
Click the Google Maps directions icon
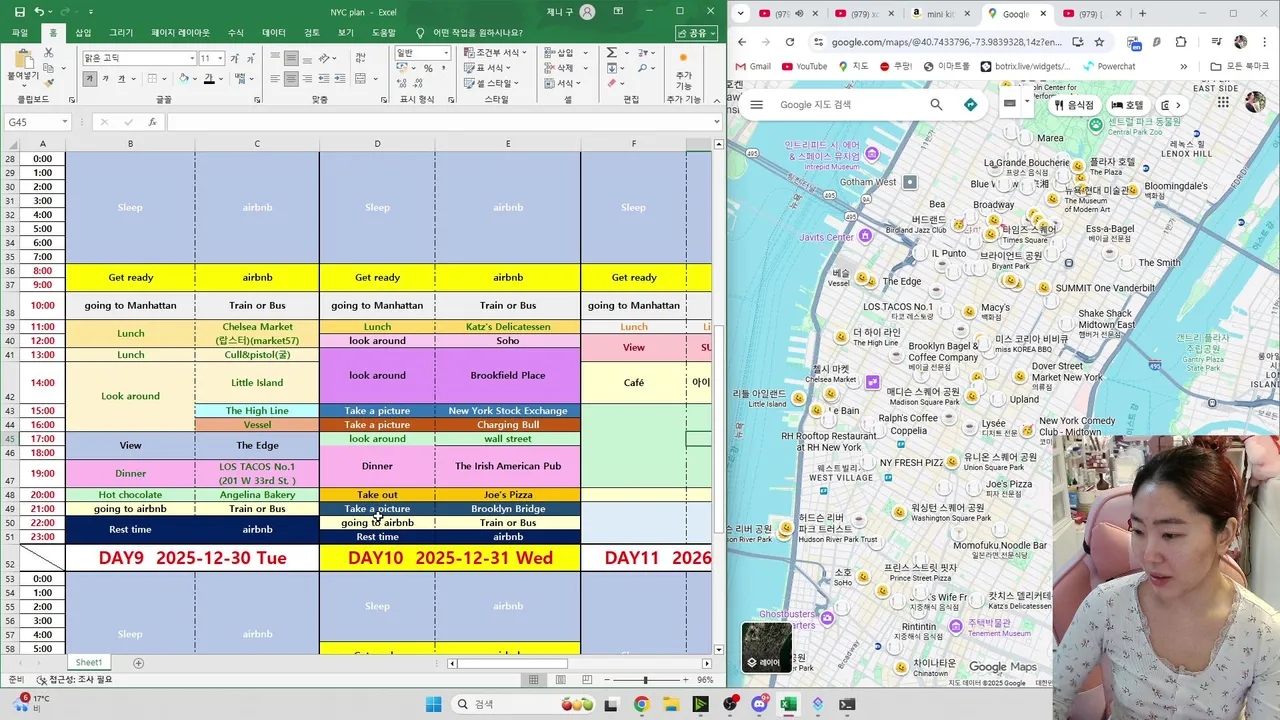pos(970,105)
